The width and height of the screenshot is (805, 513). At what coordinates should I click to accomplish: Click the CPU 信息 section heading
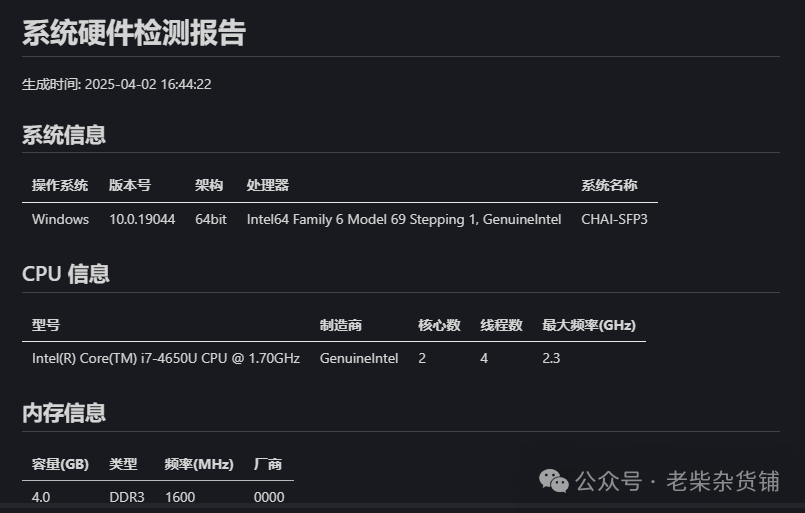[66, 274]
